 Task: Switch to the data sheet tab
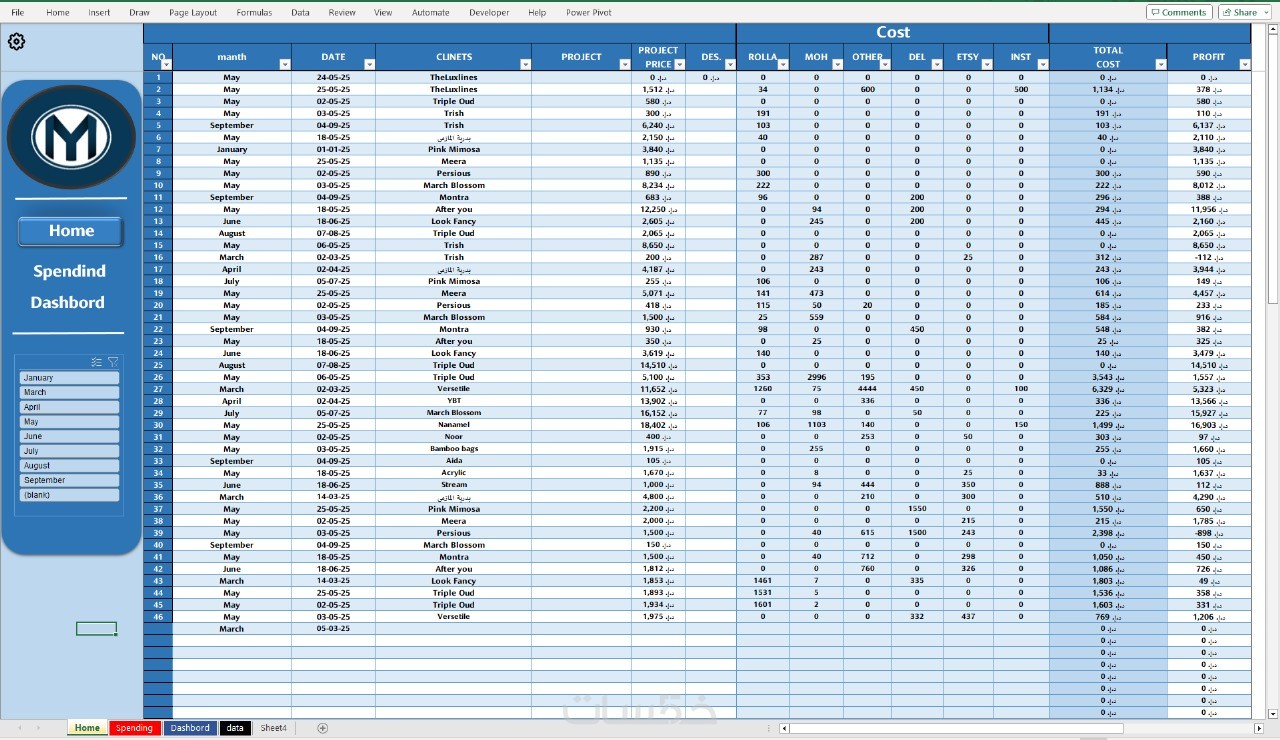coord(235,728)
